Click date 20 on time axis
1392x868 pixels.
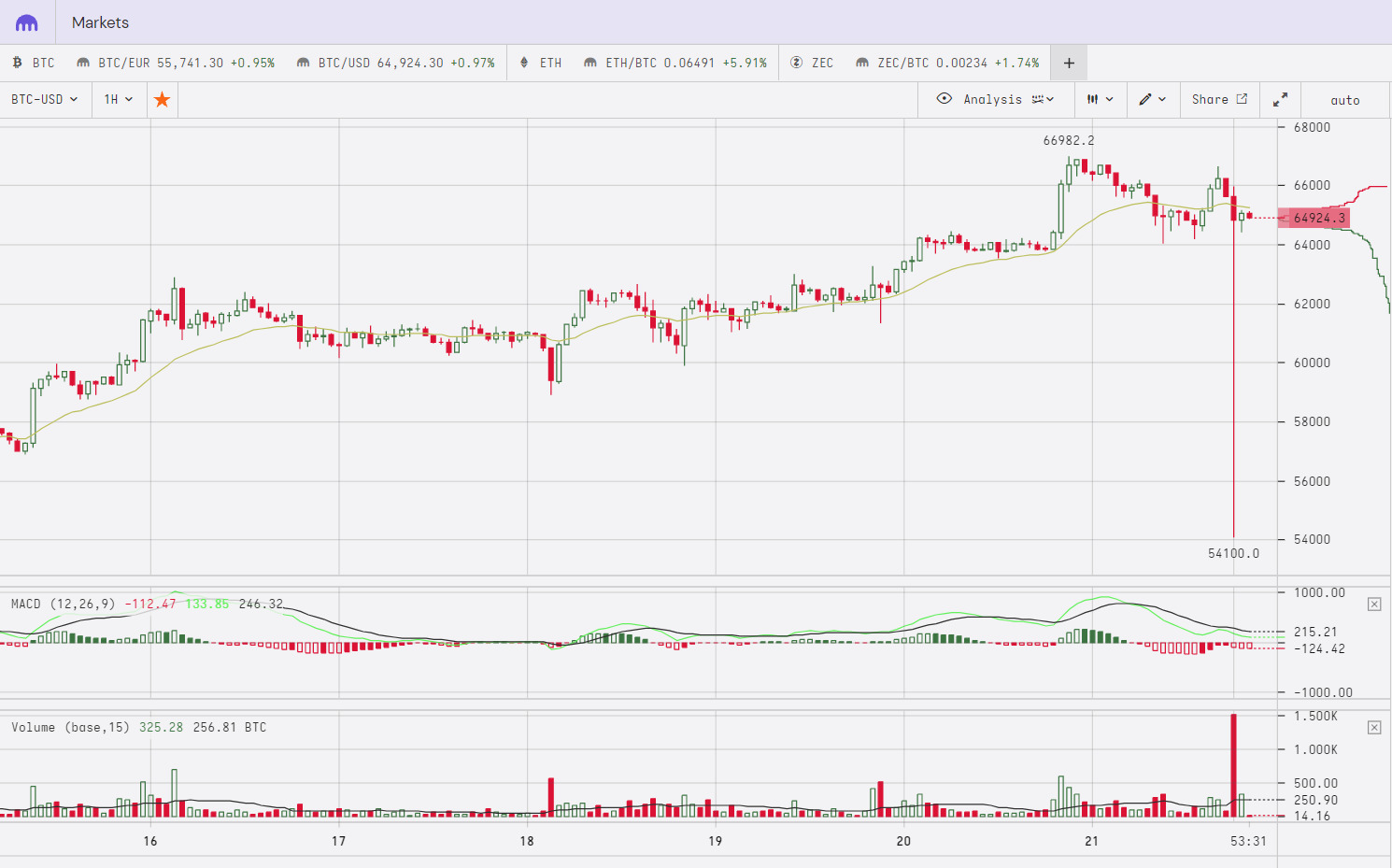903,841
